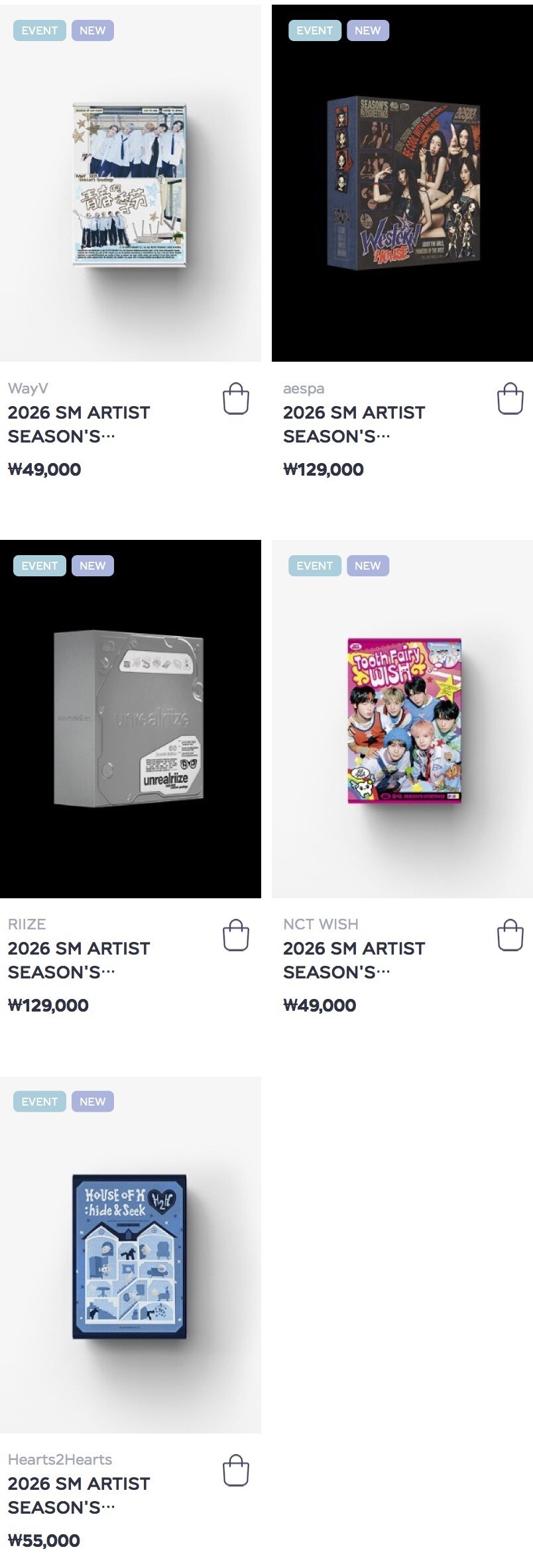Viewport: 533px width, 1568px height.
Task: Click EVENT badge on WayV product
Action: tap(39, 30)
